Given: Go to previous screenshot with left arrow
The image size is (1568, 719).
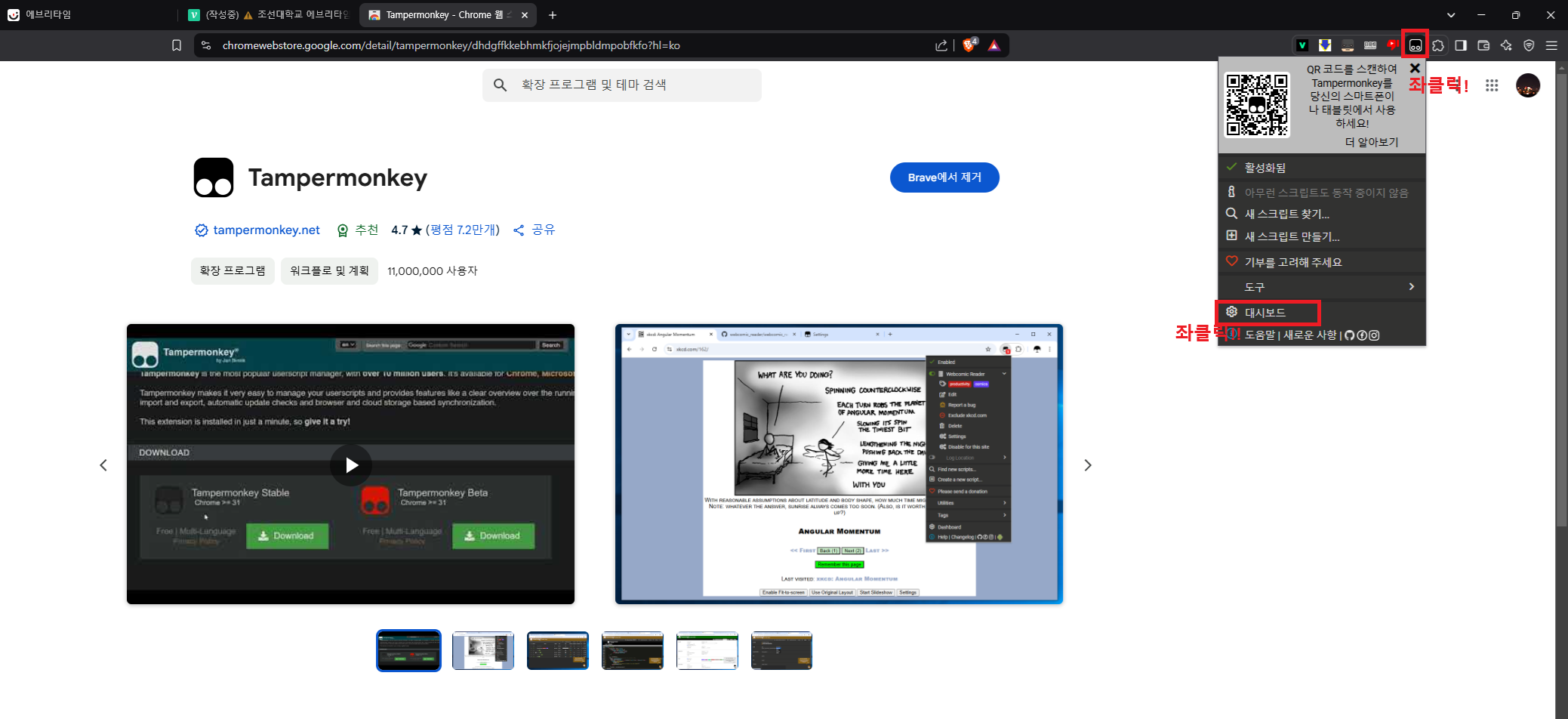Looking at the screenshot, I should pyautogui.click(x=103, y=465).
